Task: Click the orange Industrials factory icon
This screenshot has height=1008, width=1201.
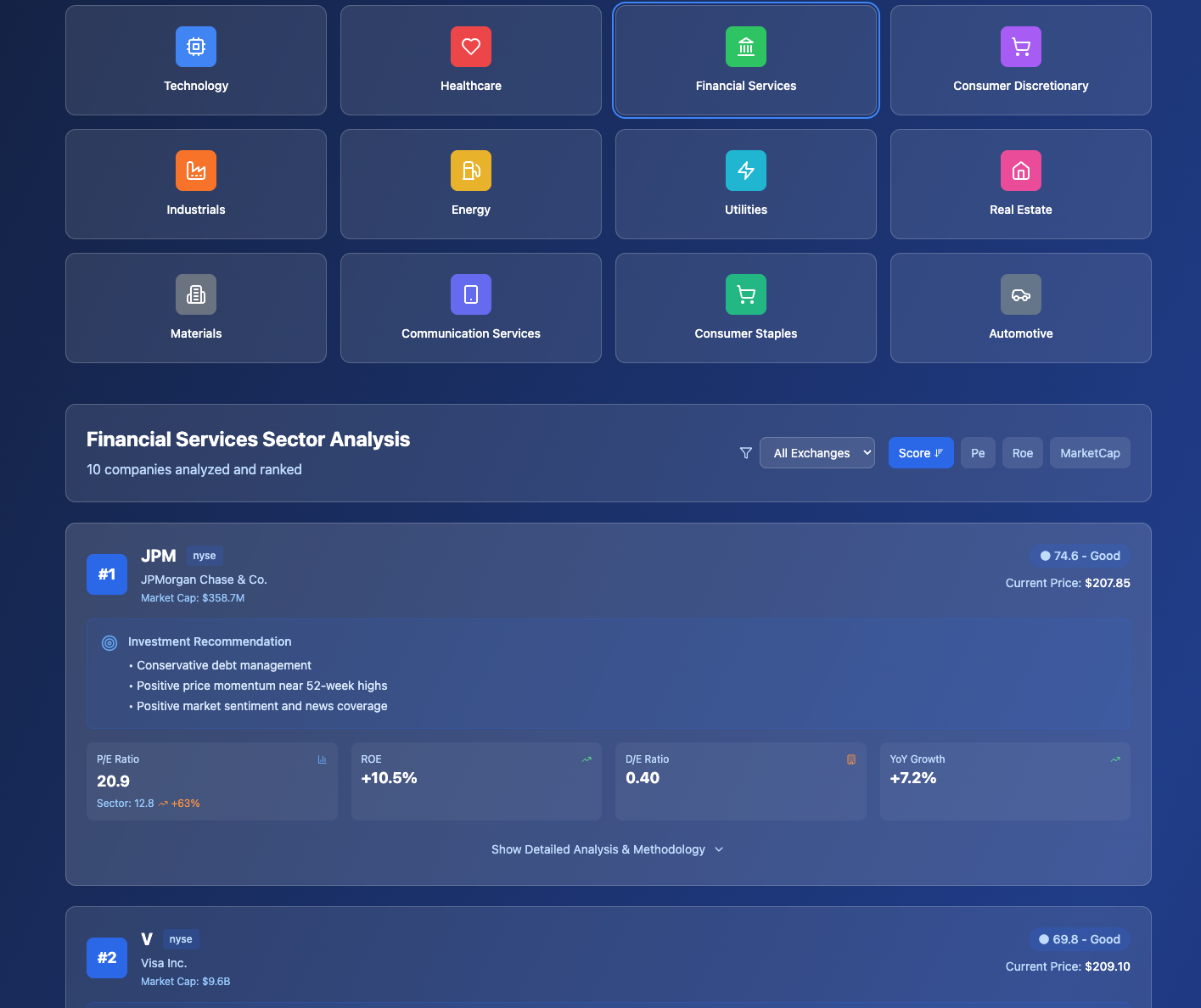Action: click(196, 171)
